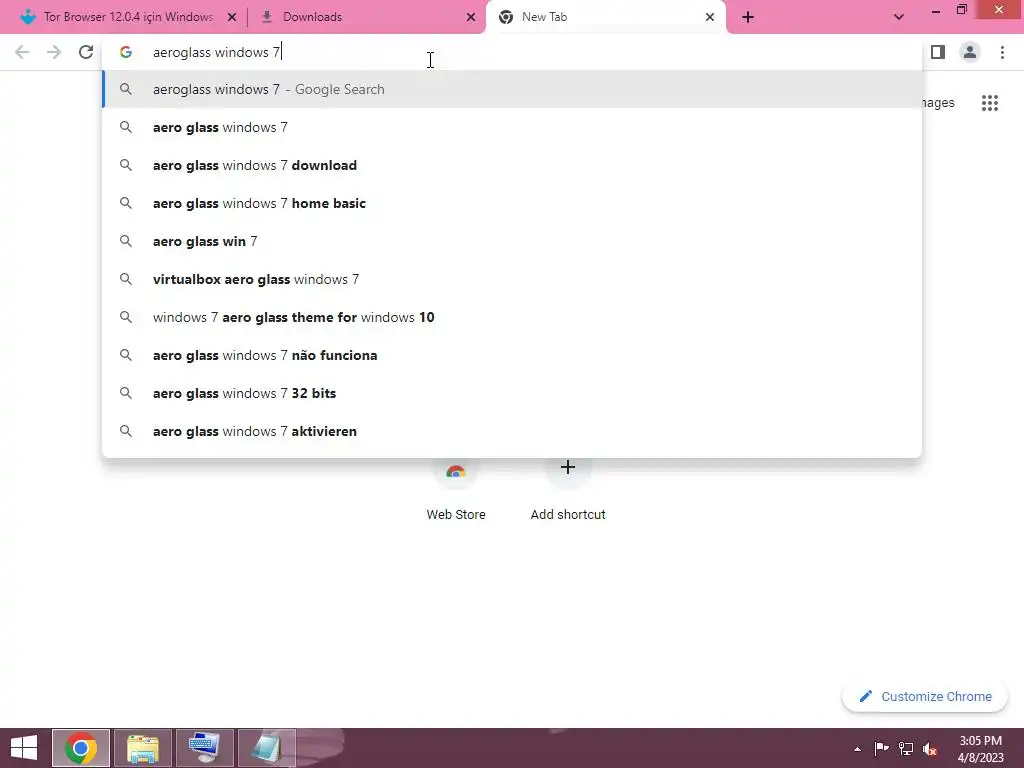Viewport: 1024px width, 768px height.
Task: Open a new tab with plus button
Action: (748, 17)
